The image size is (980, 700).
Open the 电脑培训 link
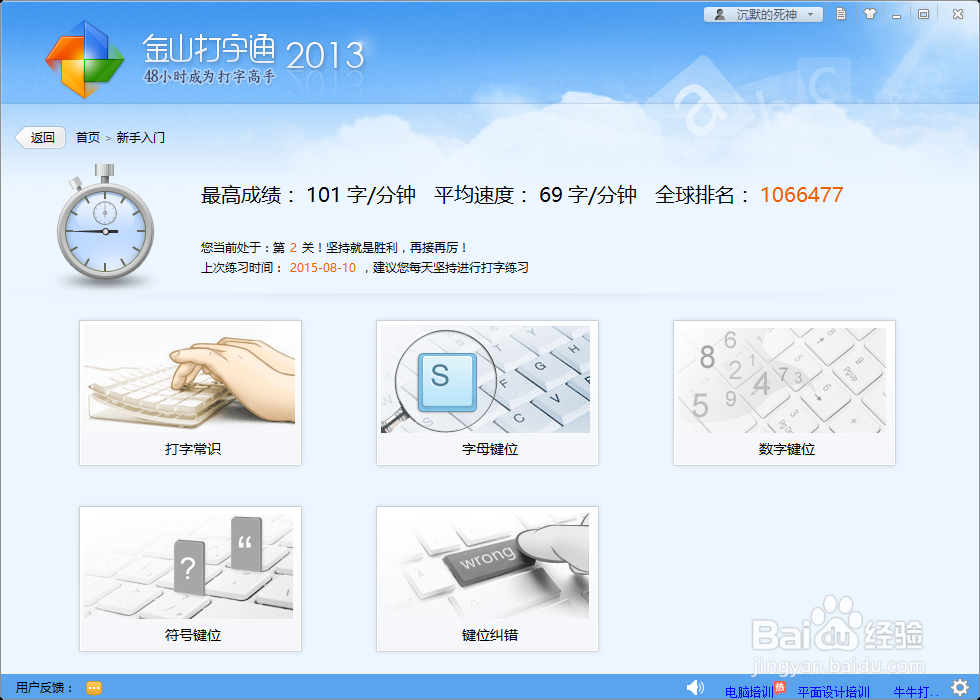point(749,692)
